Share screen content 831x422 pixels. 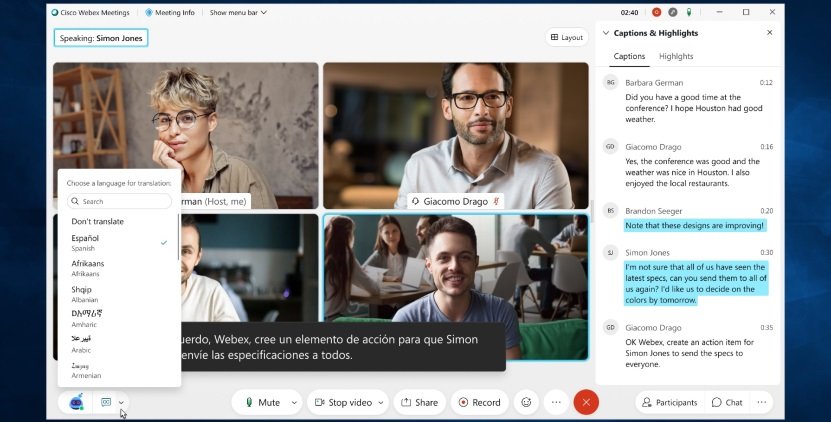click(419, 402)
